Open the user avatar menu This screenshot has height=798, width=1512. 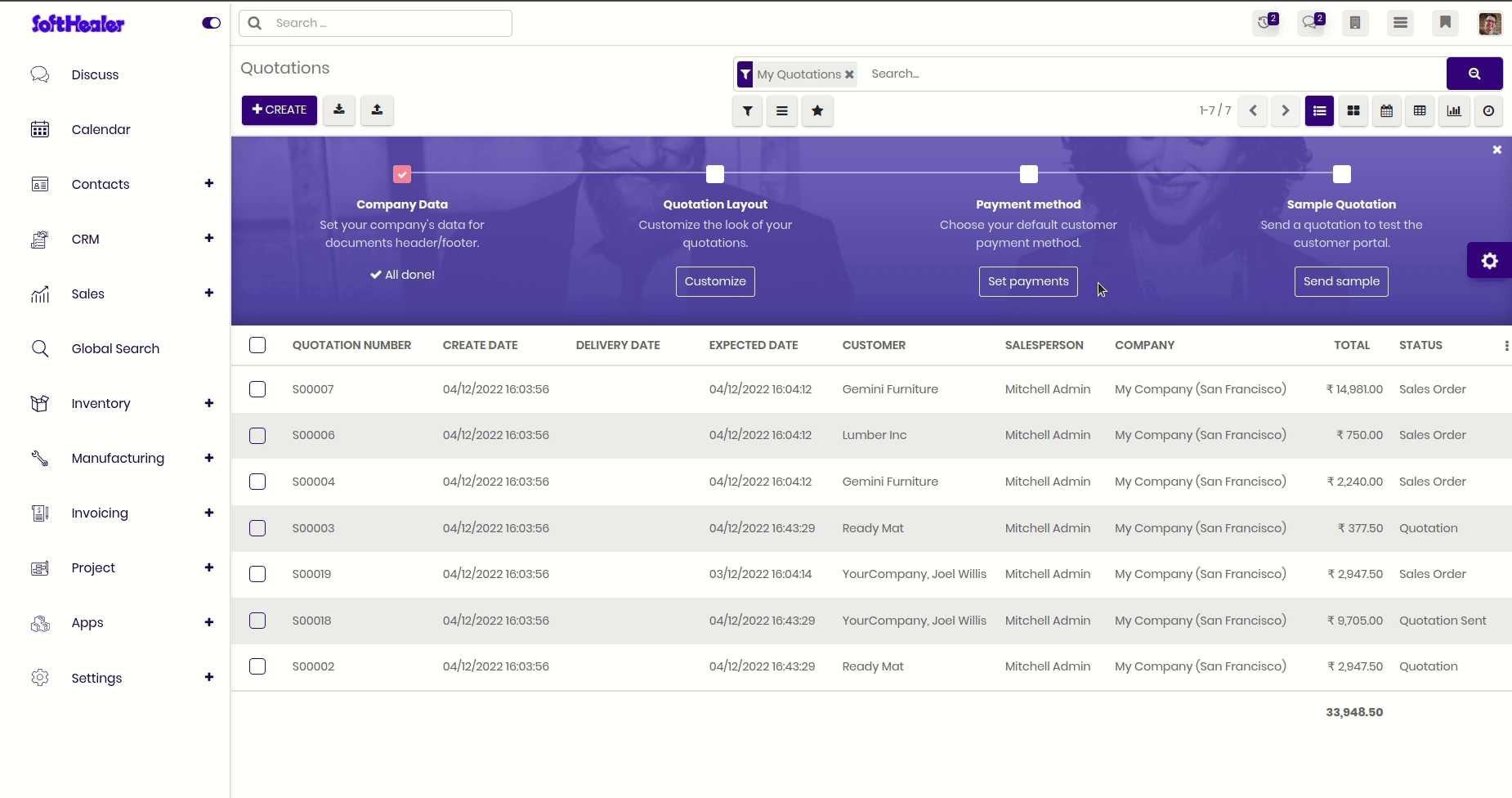[1490, 23]
